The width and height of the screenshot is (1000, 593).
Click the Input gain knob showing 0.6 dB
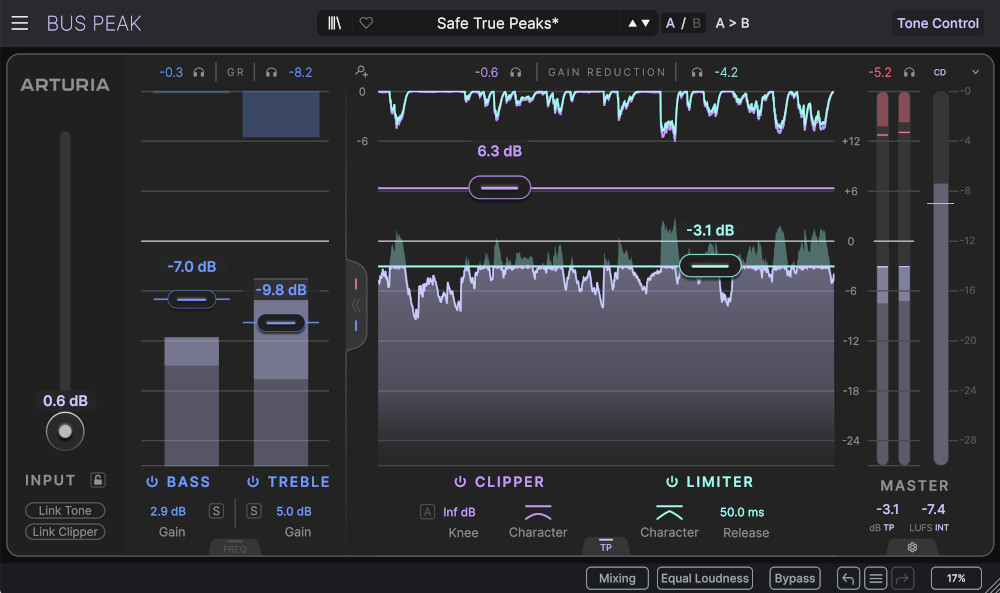pos(65,431)
